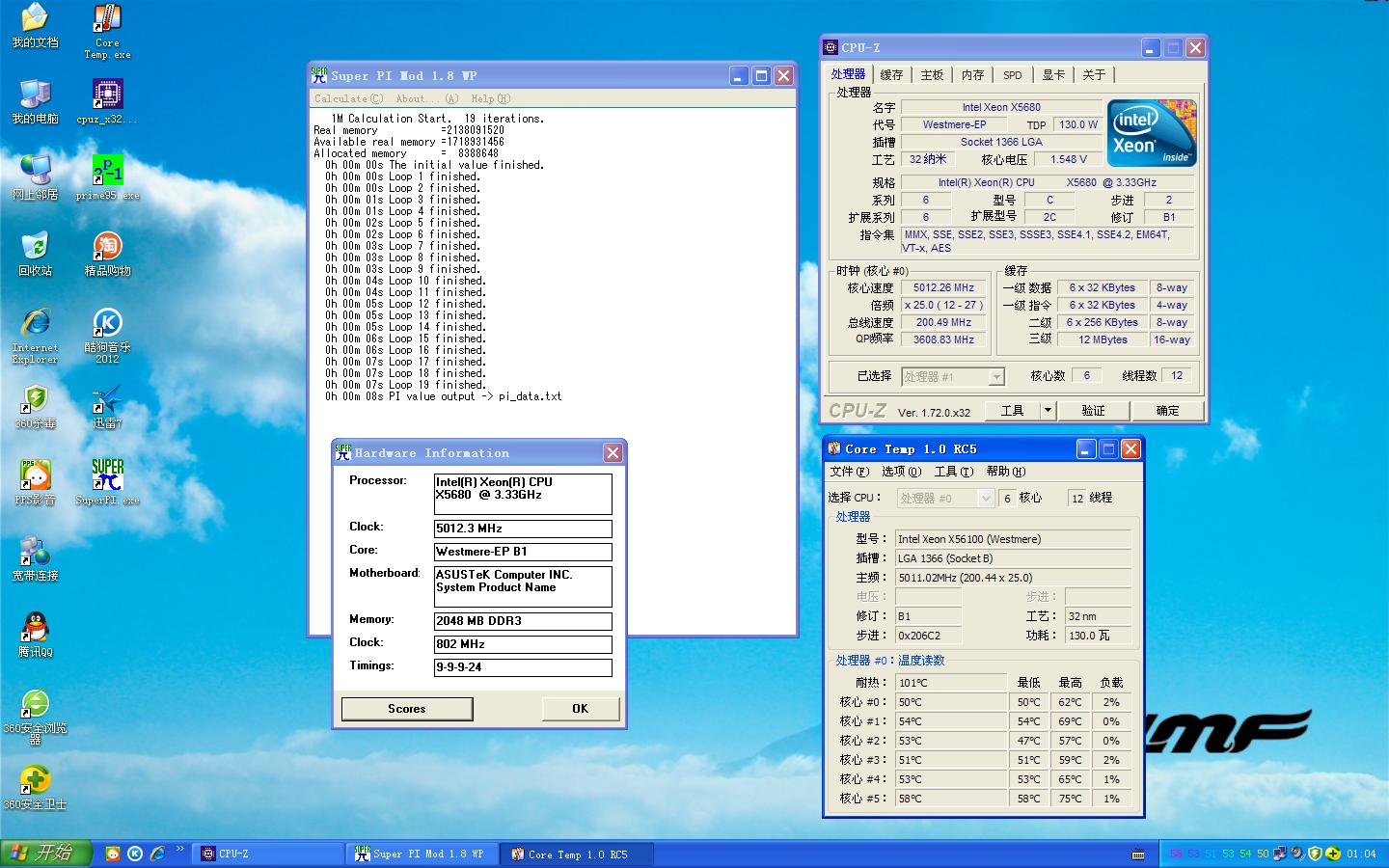Click the 360 shield tray icon
Viewport: 1389px width, 868px height.
click(x=1314, y=854)
